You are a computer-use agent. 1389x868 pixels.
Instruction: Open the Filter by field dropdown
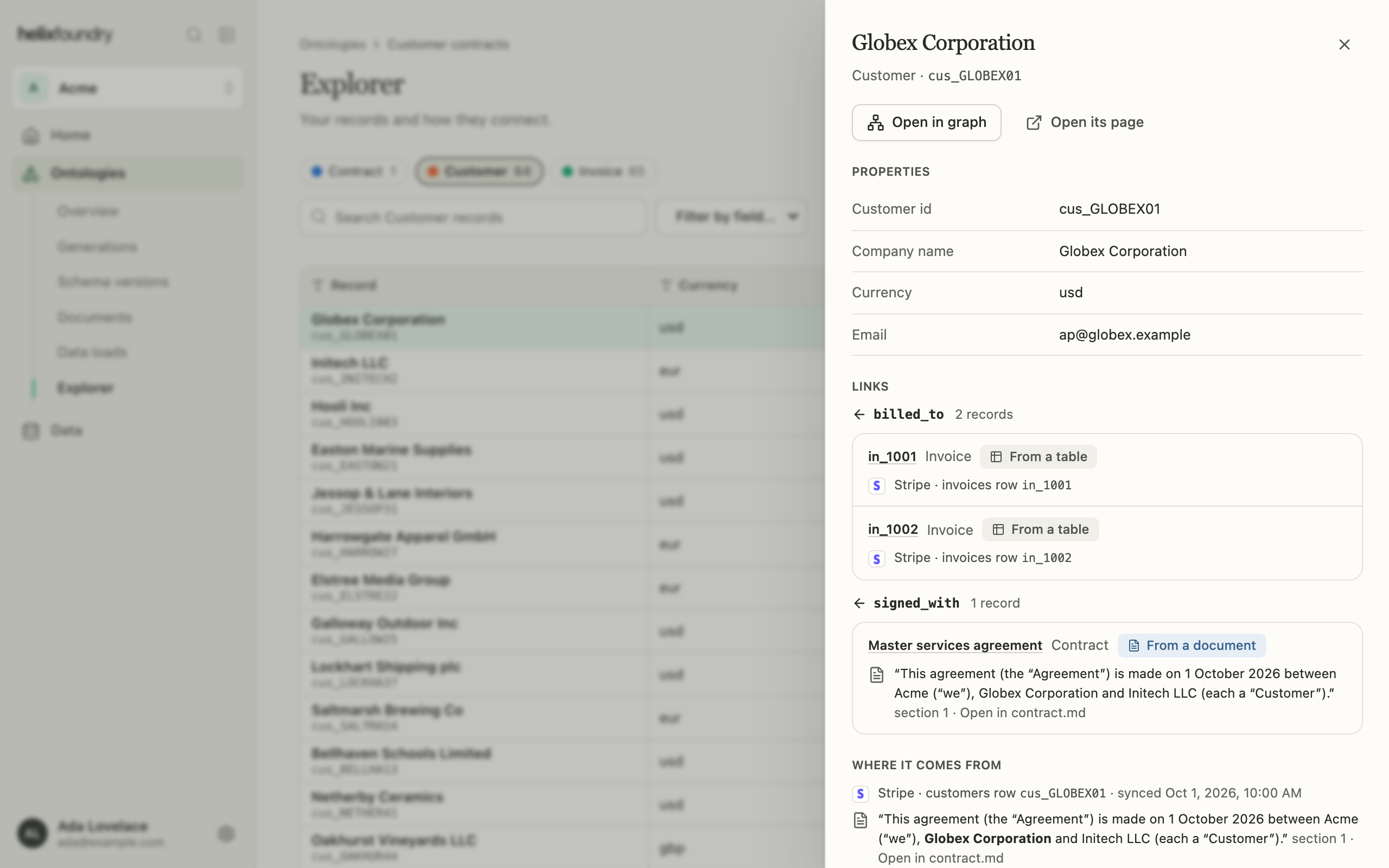(x=732, y=217)
